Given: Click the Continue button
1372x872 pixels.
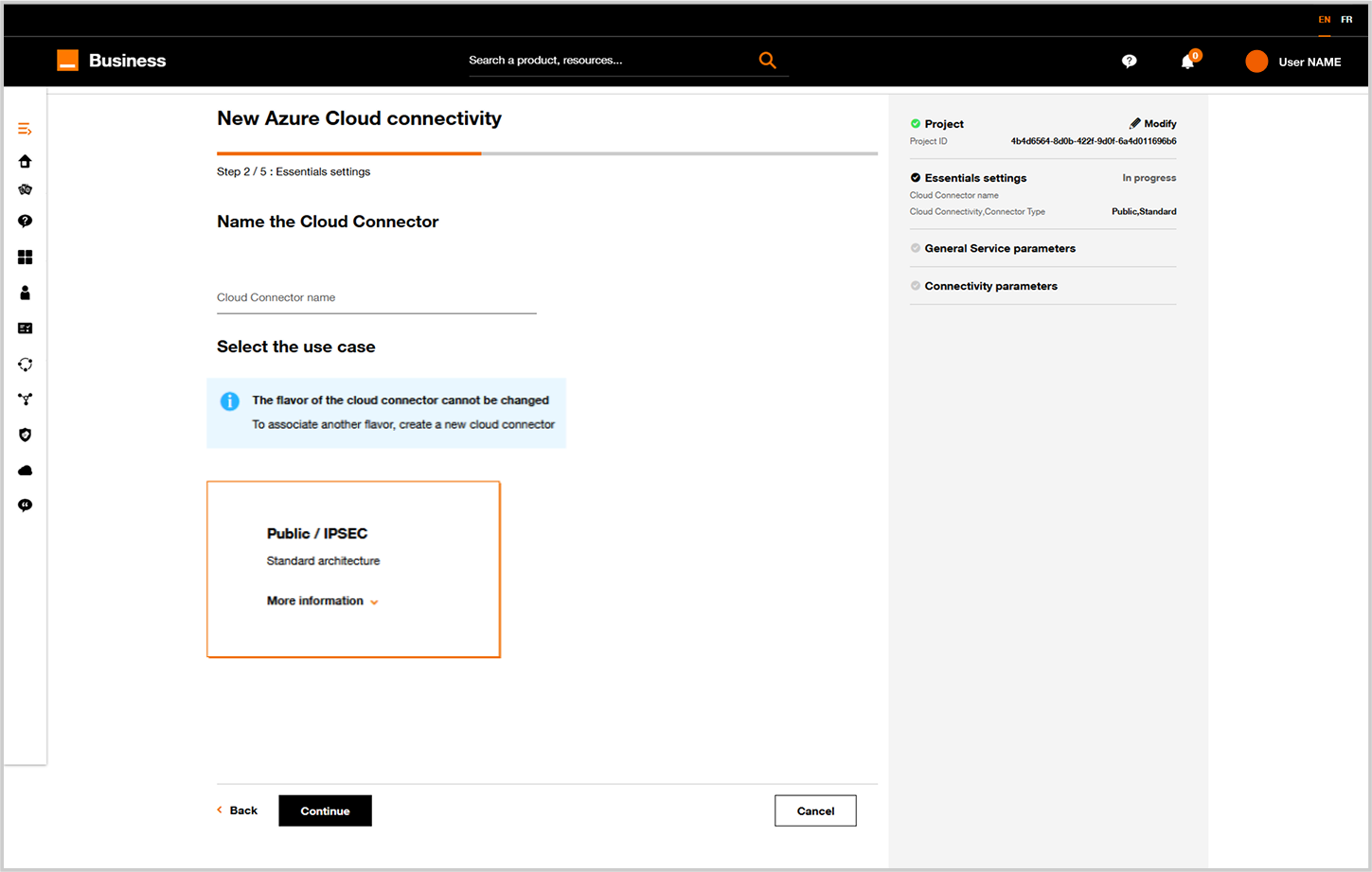Looking at the screenshot, I should pyautogui.click(x=325, y=810).
